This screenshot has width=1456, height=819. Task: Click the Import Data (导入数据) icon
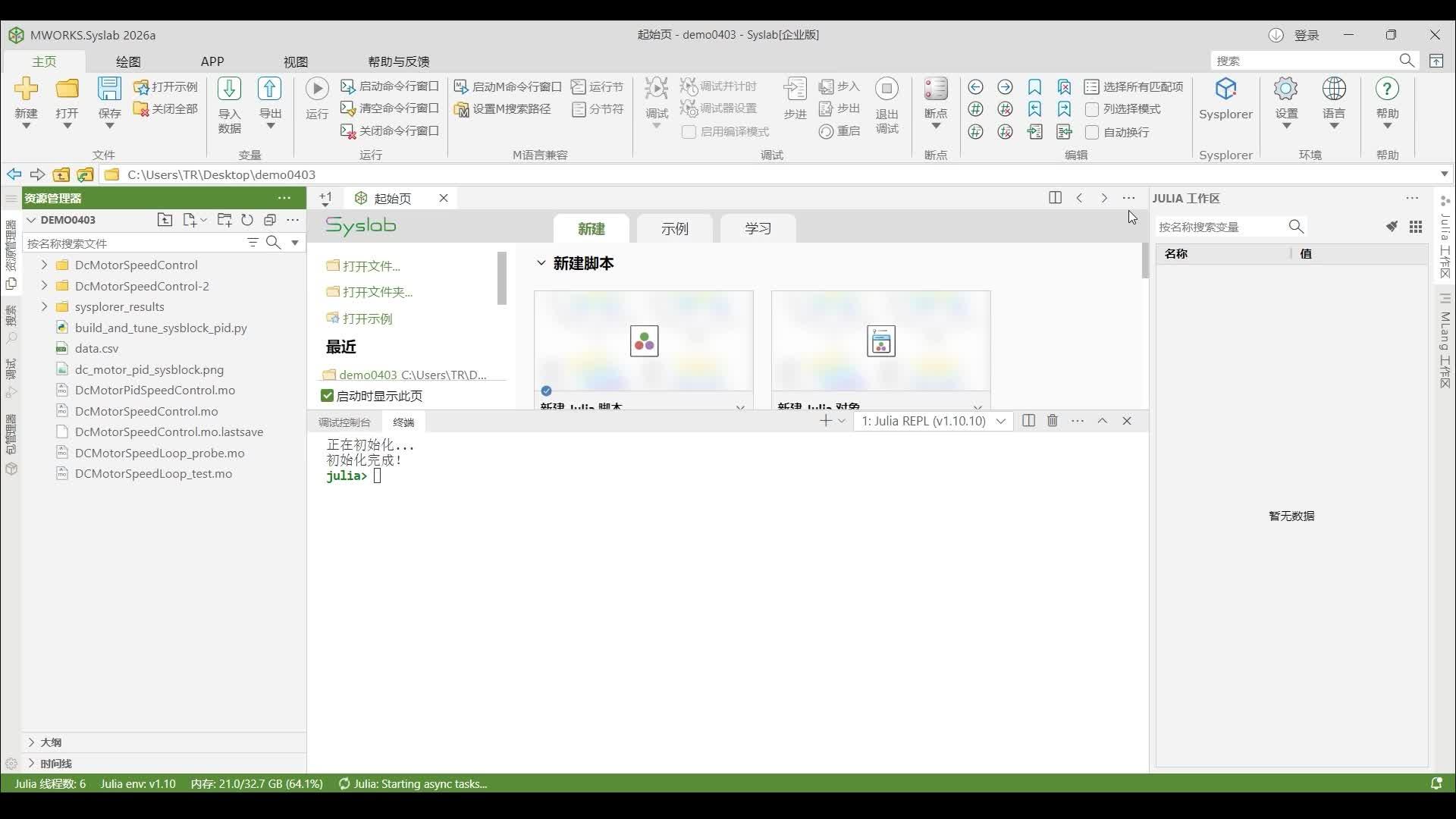pyautogui.click(x=229, y=89)
